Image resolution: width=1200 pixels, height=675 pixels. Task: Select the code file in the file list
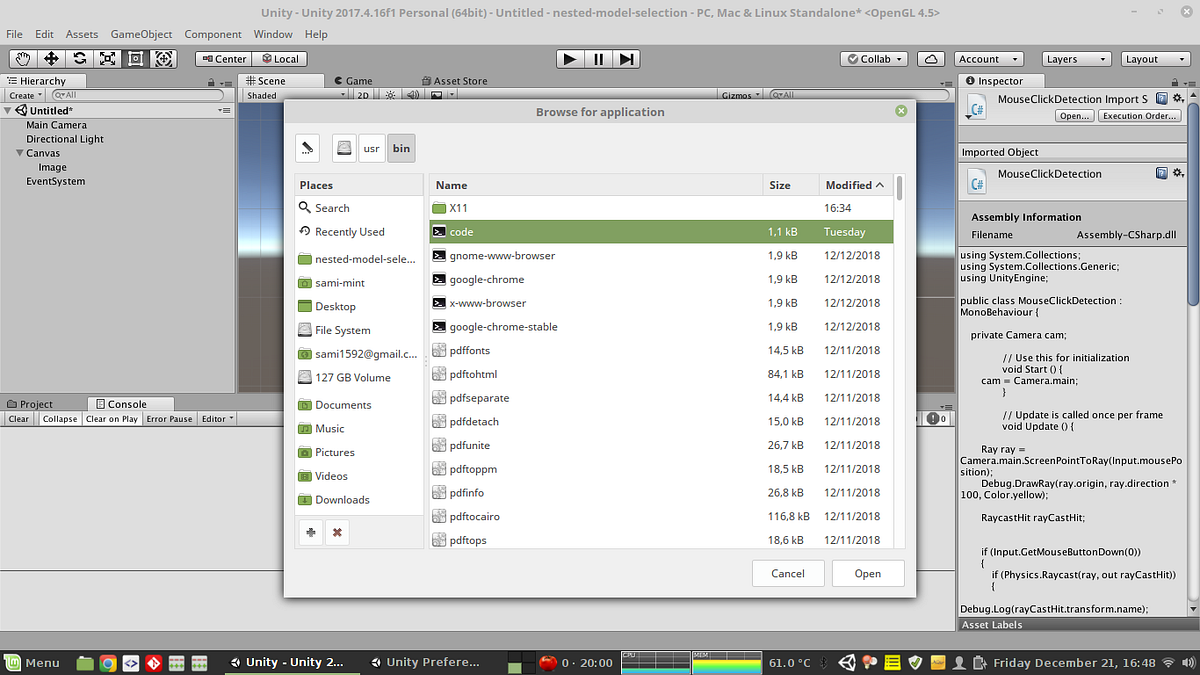tap(461, 231)
